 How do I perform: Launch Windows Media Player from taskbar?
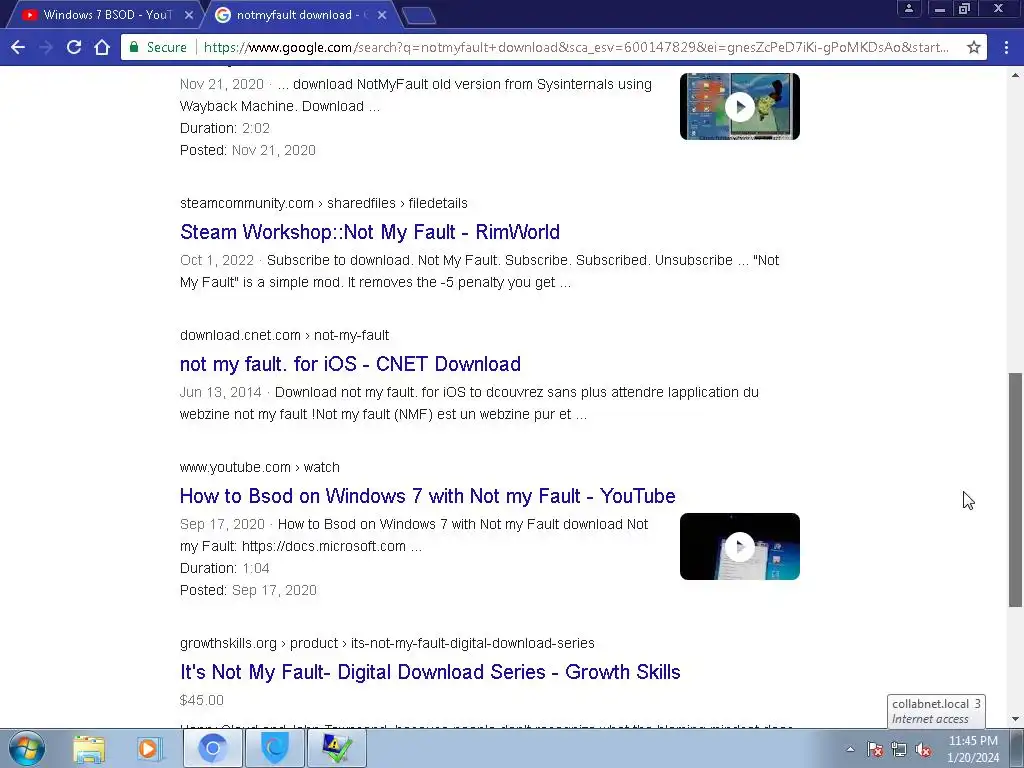(150, 748)
